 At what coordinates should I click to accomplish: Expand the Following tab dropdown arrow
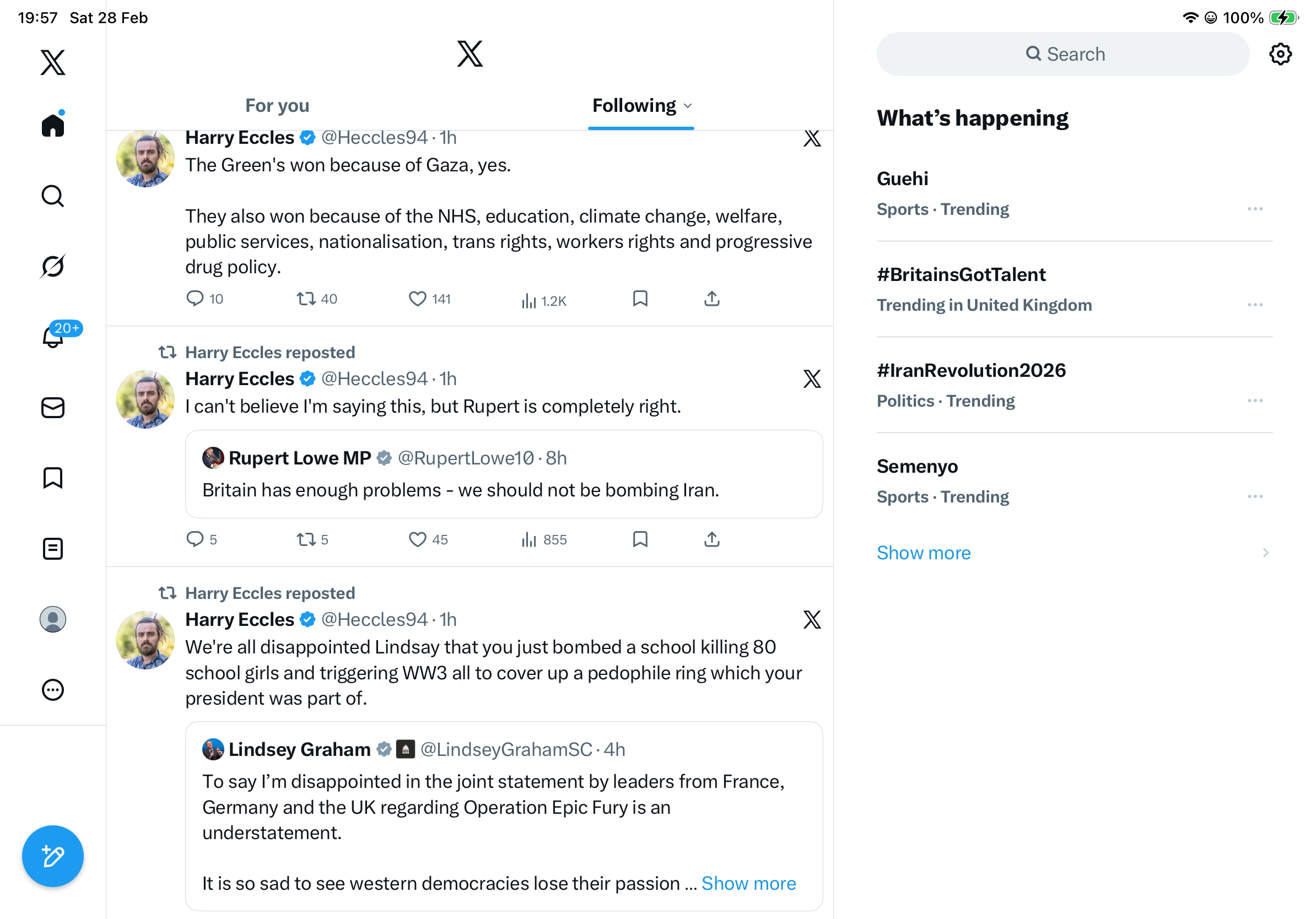pyautogui.click(x=688, y=106)
